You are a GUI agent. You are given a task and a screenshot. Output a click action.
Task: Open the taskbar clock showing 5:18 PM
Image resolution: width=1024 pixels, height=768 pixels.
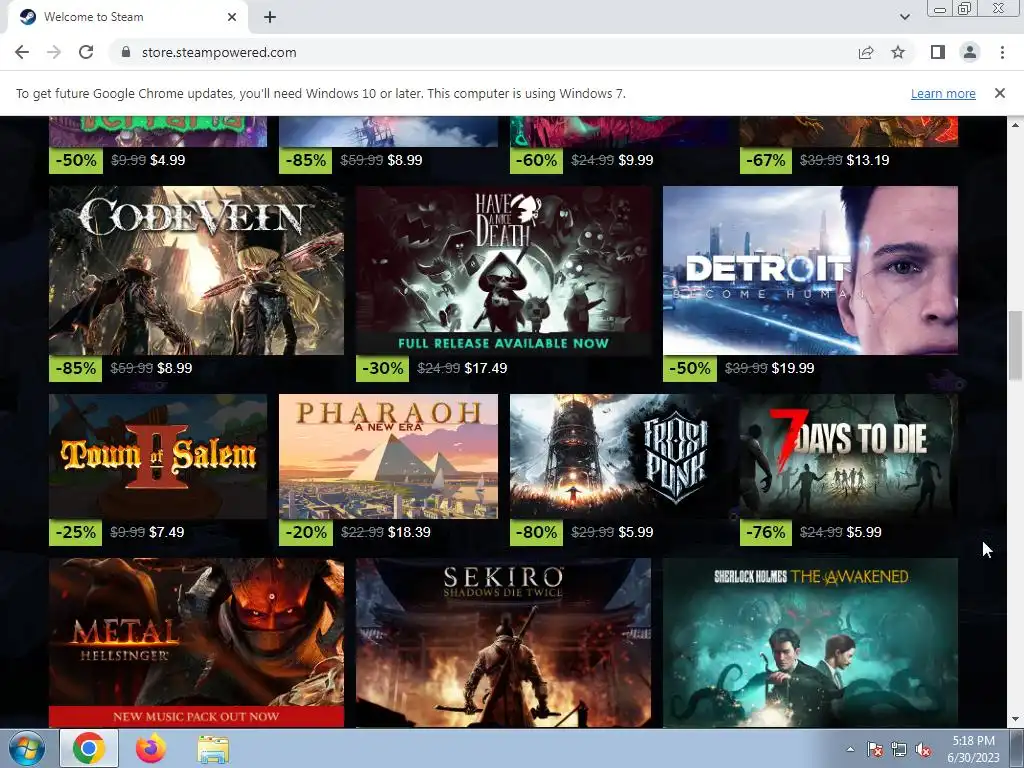[x=973, y=749]
